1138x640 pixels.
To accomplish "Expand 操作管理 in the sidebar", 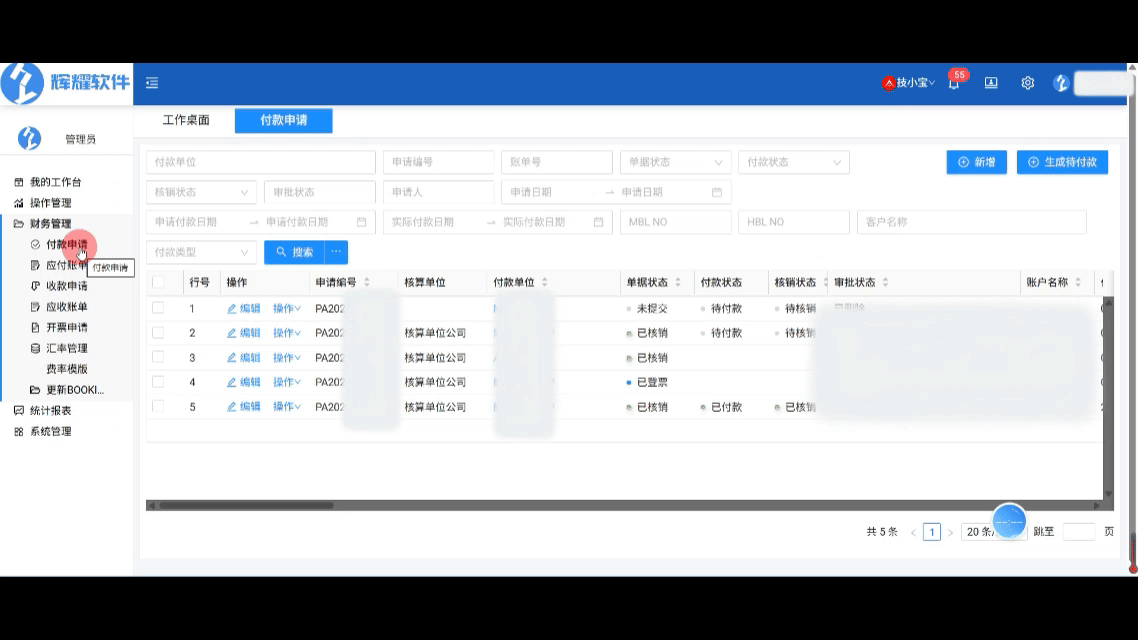I will pos(50,203).
